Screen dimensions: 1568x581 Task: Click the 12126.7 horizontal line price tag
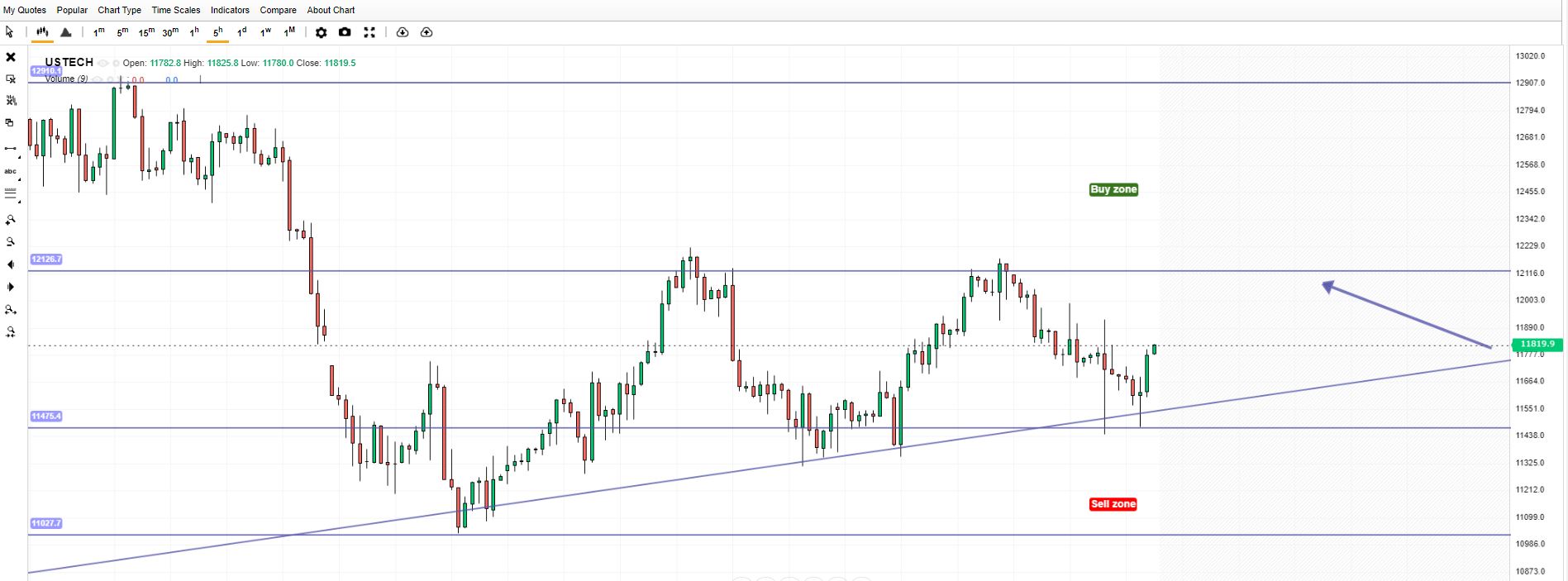tap(46, 260)
